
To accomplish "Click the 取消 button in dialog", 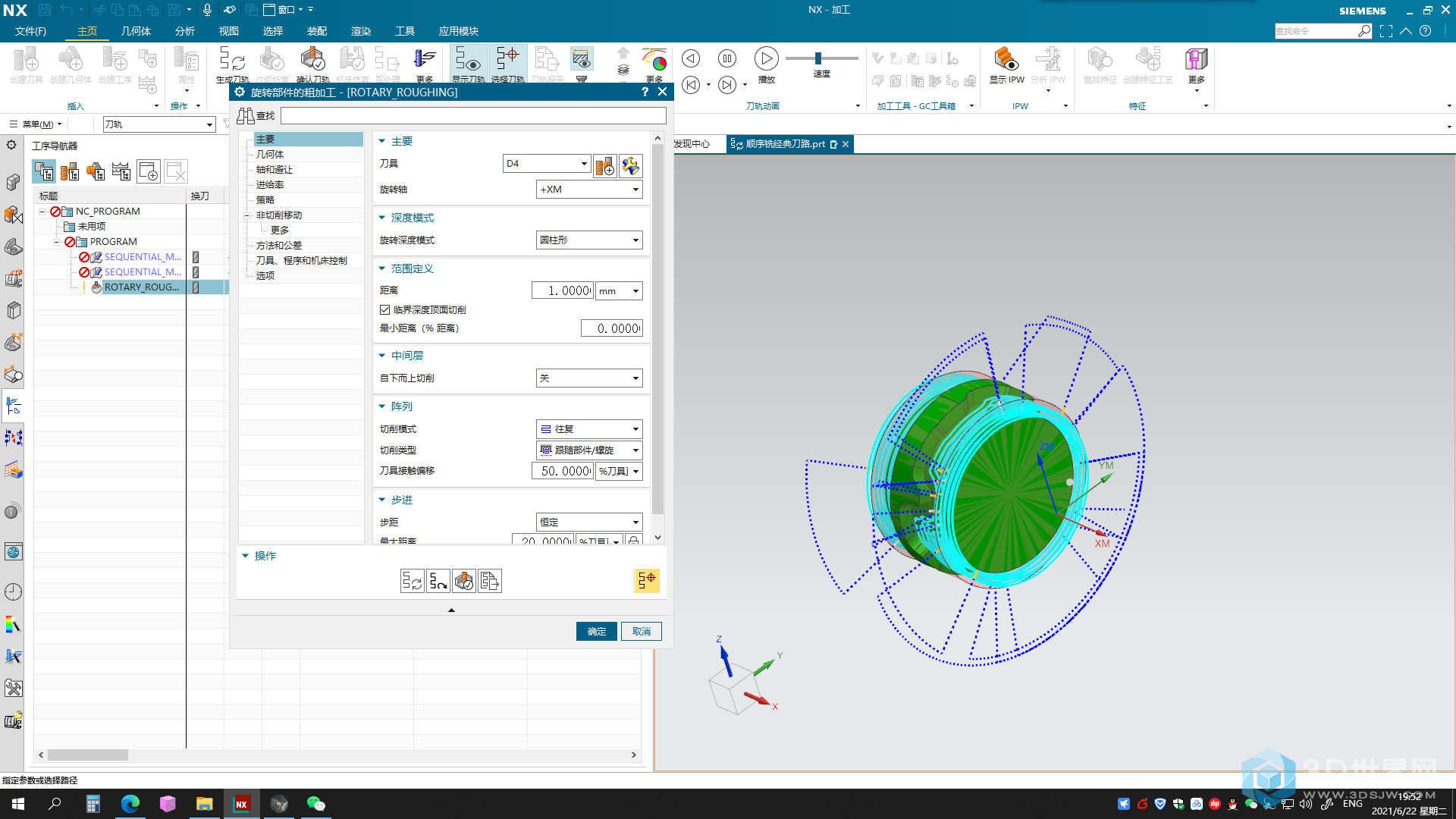I will [642, 632].
